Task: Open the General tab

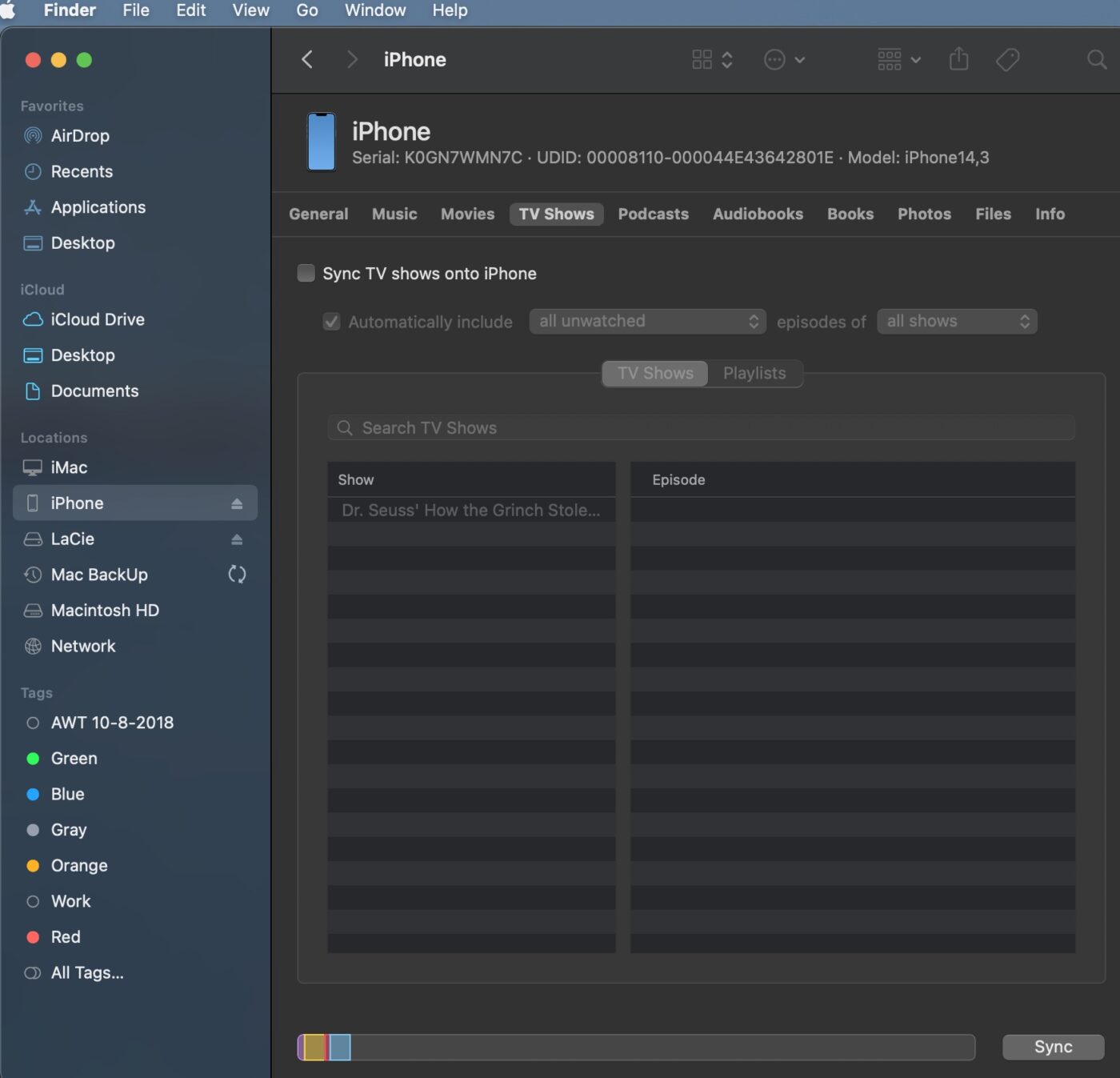Action: 318,214
